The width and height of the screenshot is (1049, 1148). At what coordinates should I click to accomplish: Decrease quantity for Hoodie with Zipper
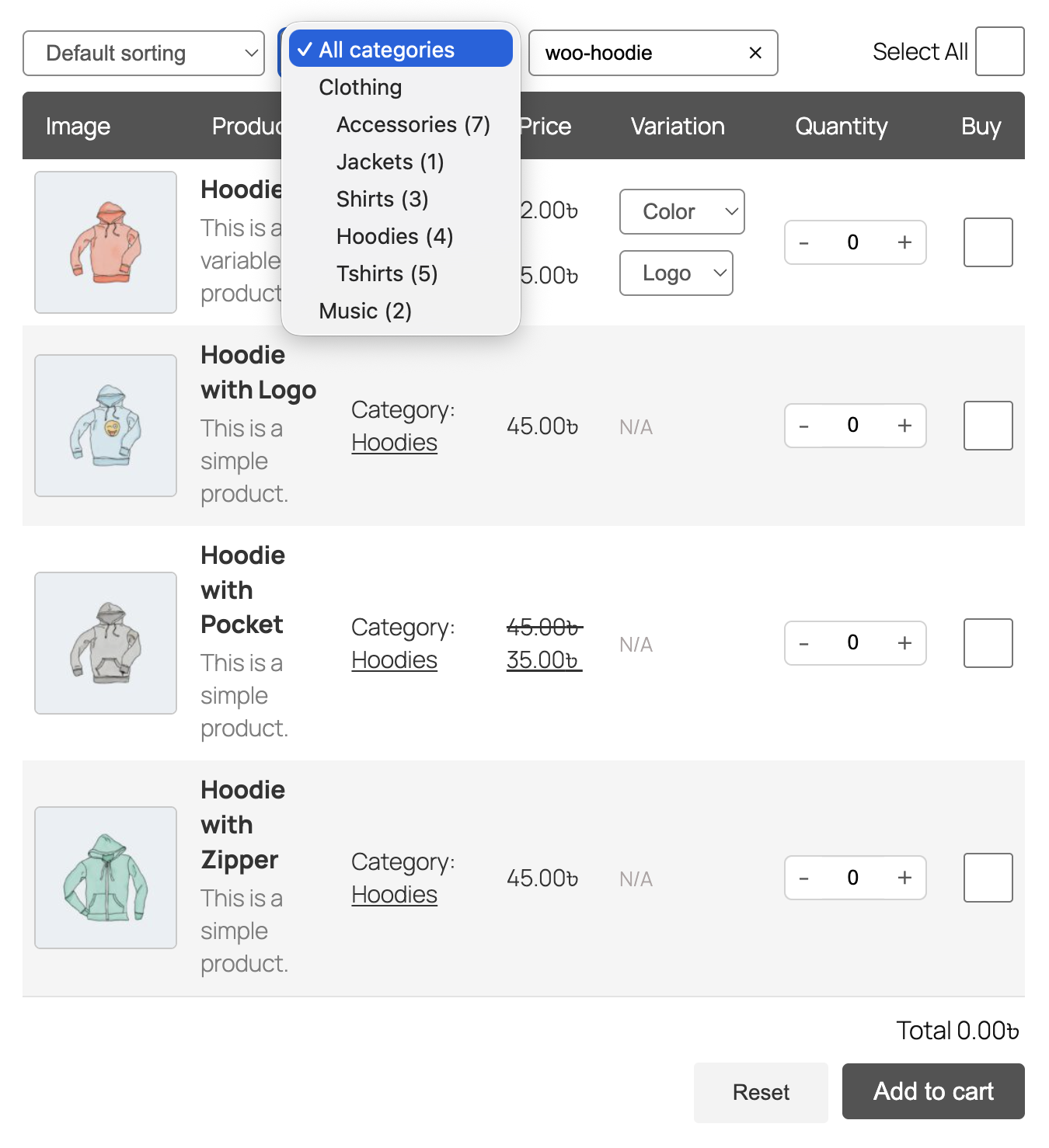tap(804, 878)
